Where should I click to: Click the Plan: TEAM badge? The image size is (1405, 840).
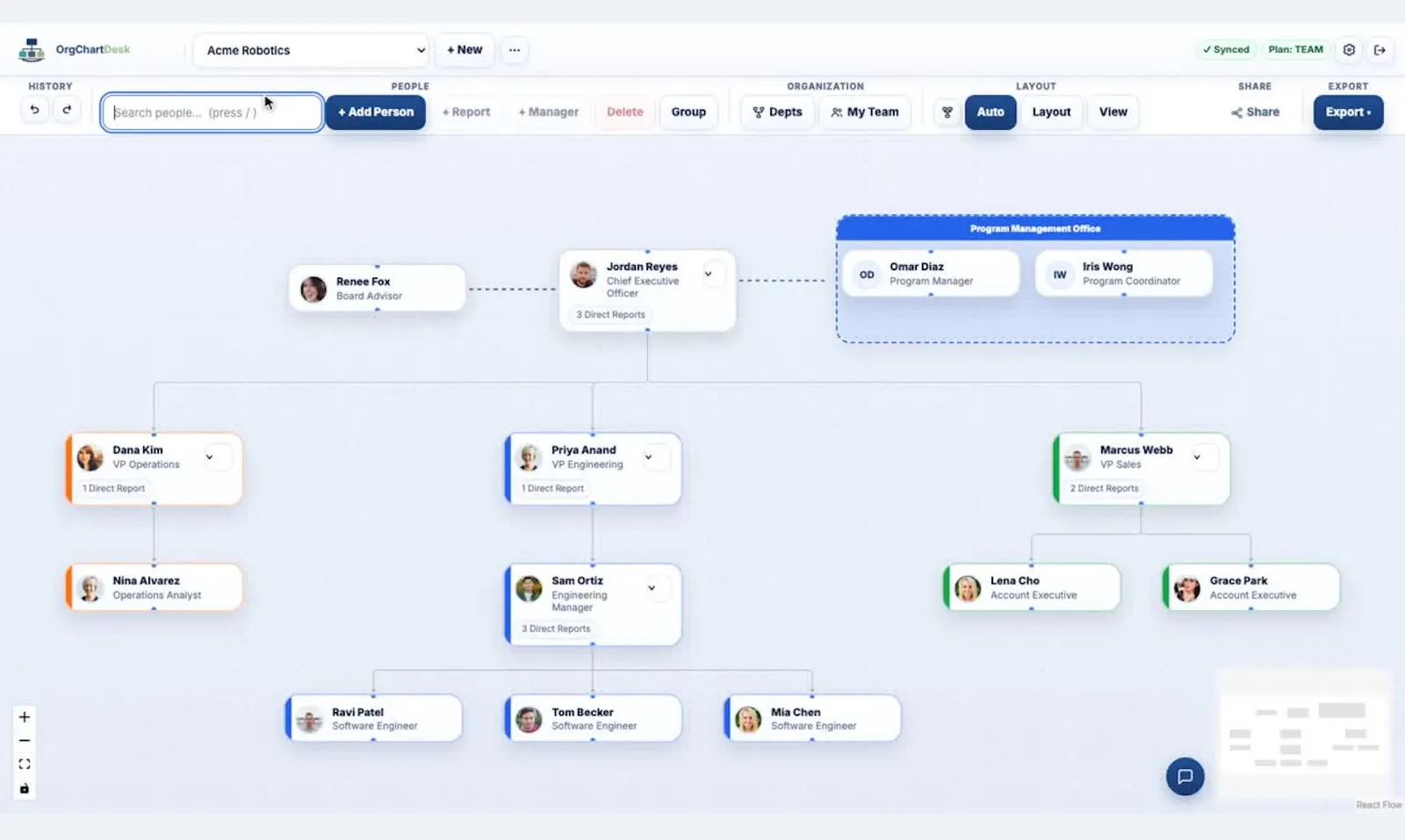tap(1295, 50)
